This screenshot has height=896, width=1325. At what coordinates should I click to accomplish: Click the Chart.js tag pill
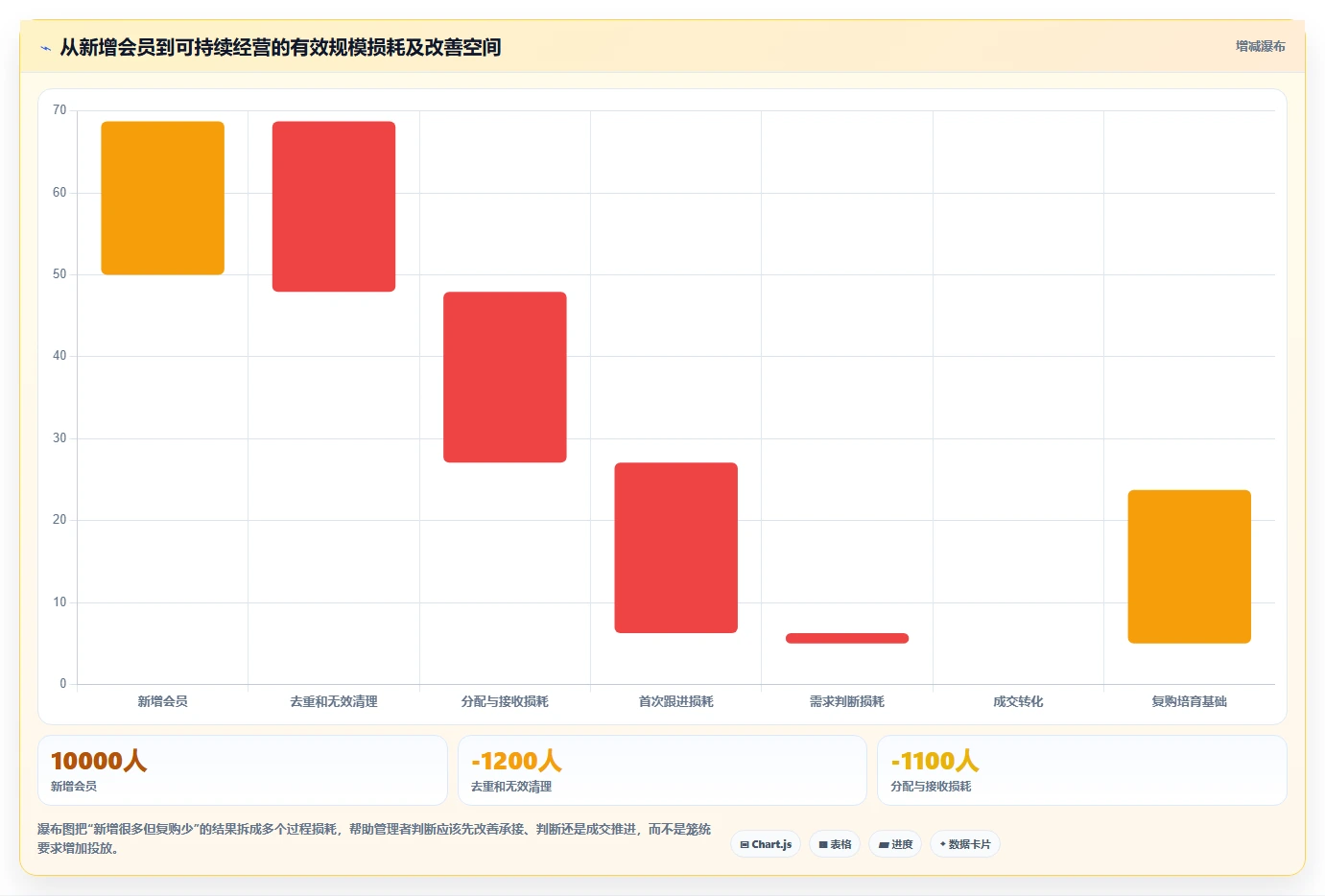[x=766, y=844]
